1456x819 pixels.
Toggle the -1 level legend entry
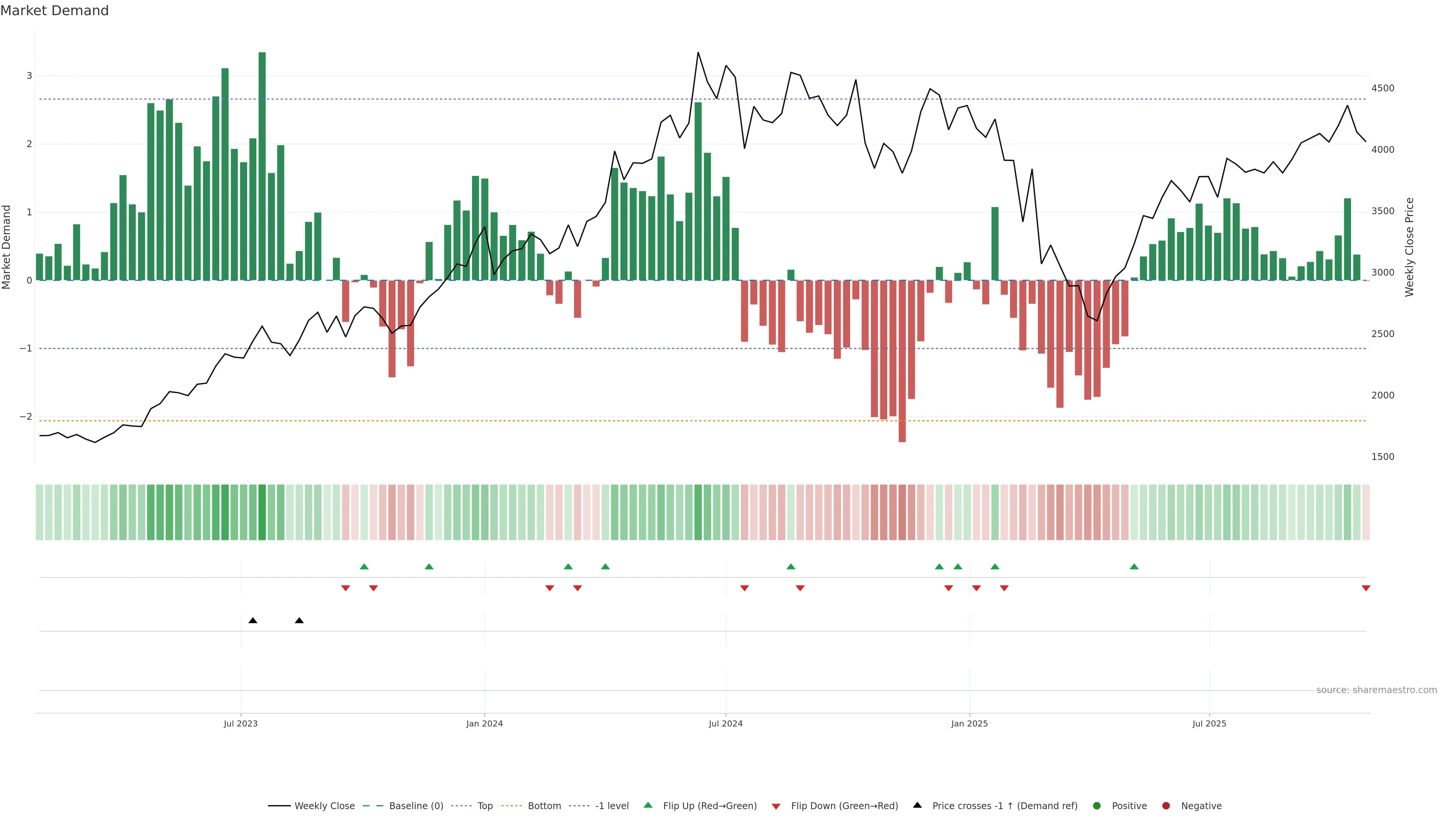[612, 805]
